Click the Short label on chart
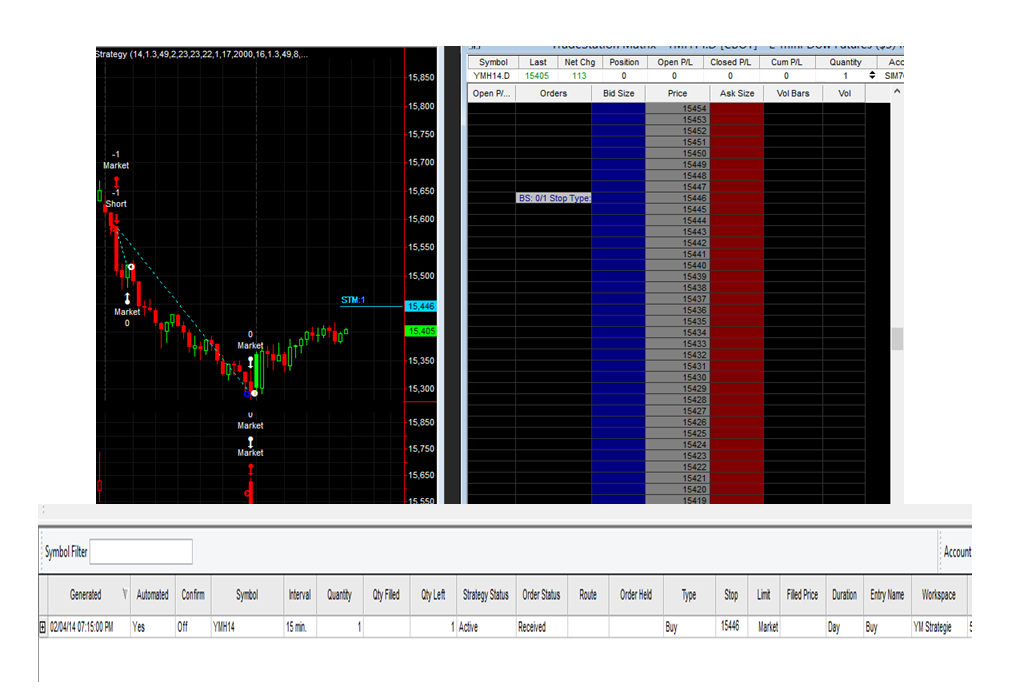The image size is (1016, 691). click(x=116, y=204)
